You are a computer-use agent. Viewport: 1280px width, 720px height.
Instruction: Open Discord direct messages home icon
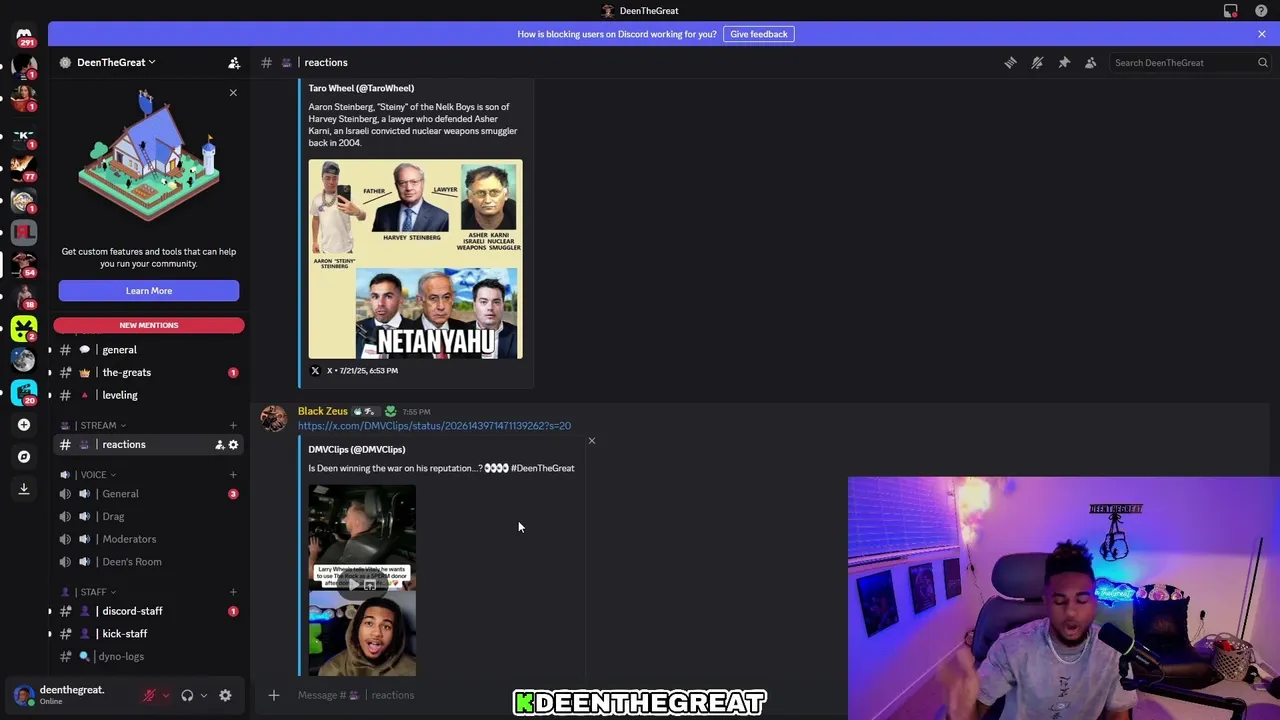[x=24, y=36]
